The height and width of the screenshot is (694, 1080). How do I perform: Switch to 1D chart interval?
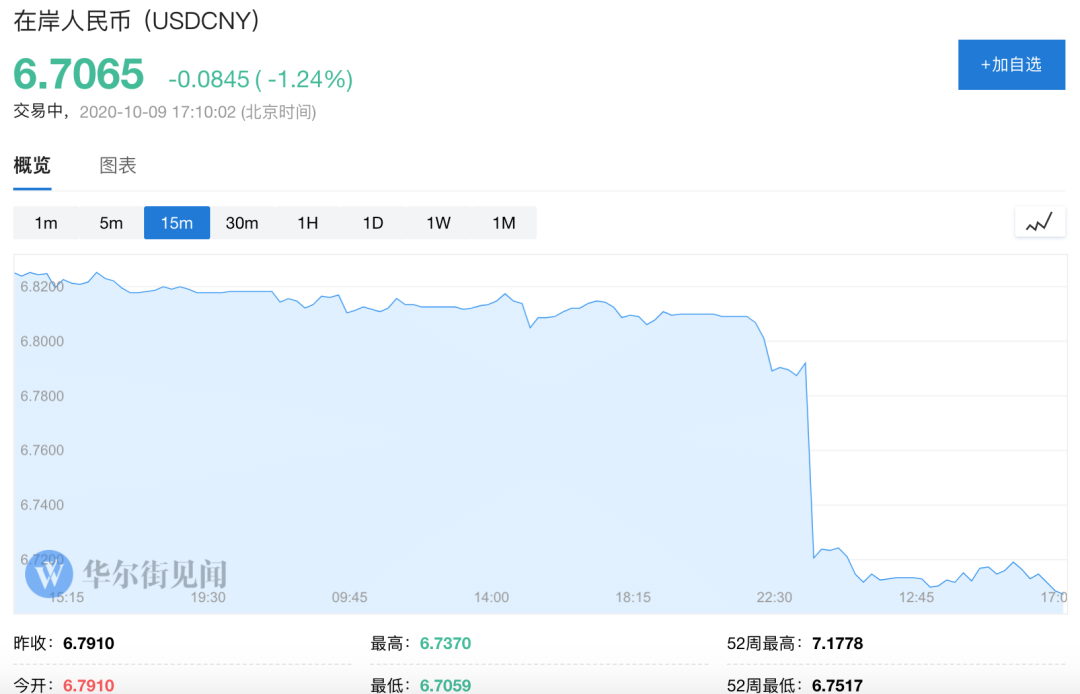click(373, 223)
